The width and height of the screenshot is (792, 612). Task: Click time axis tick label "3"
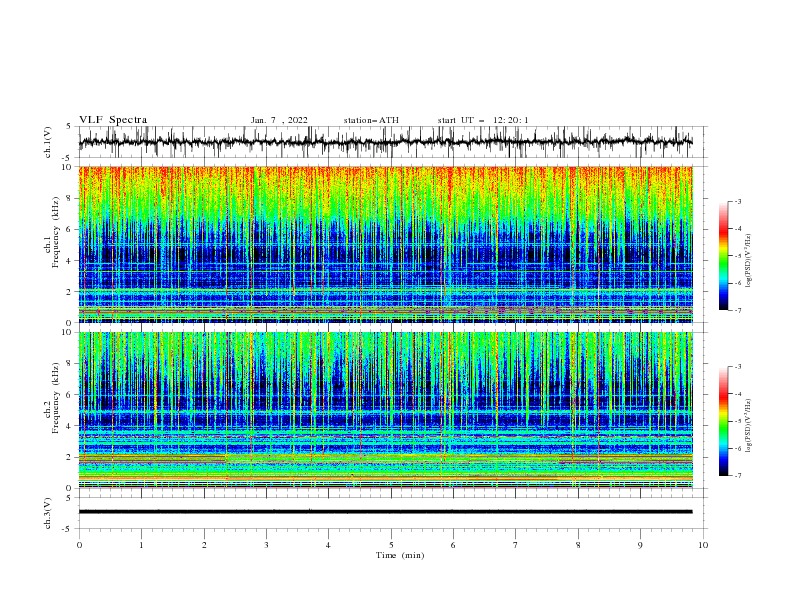[x=266, y=545]
